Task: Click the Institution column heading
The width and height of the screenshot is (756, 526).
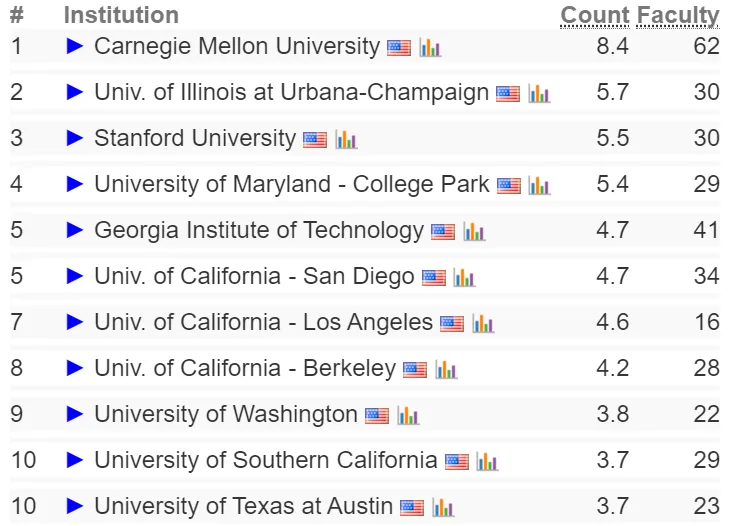Action: click(x=121, y=15)
